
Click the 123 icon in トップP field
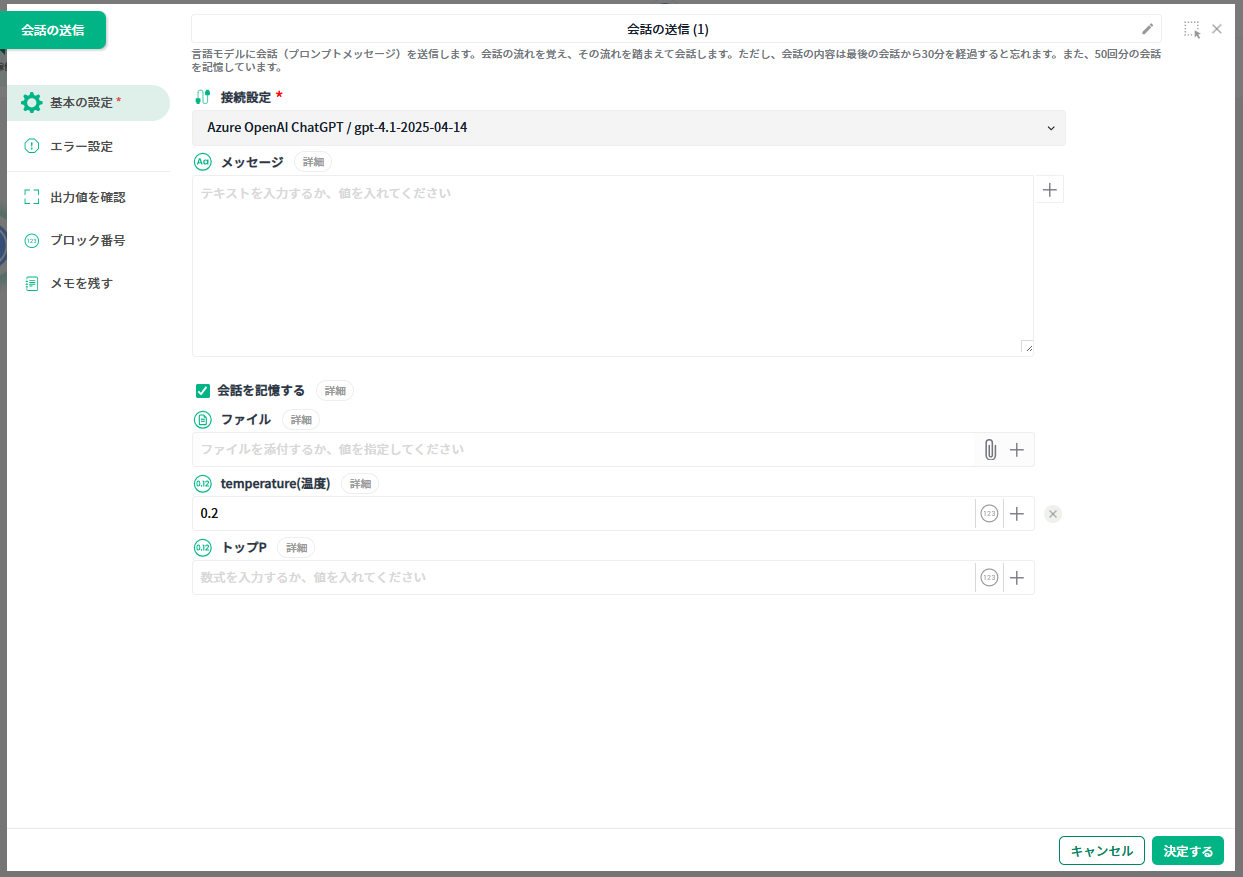click(x=989, y=578)
